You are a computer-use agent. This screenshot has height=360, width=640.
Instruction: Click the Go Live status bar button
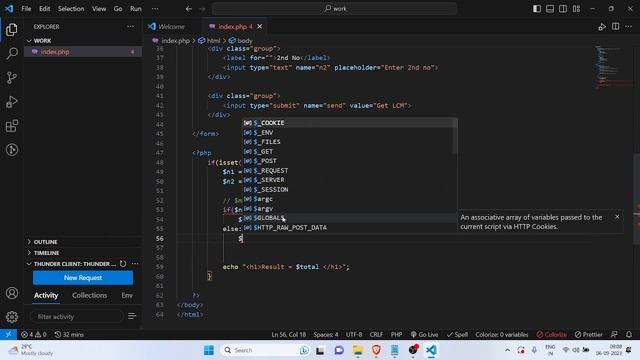[424, 334]
